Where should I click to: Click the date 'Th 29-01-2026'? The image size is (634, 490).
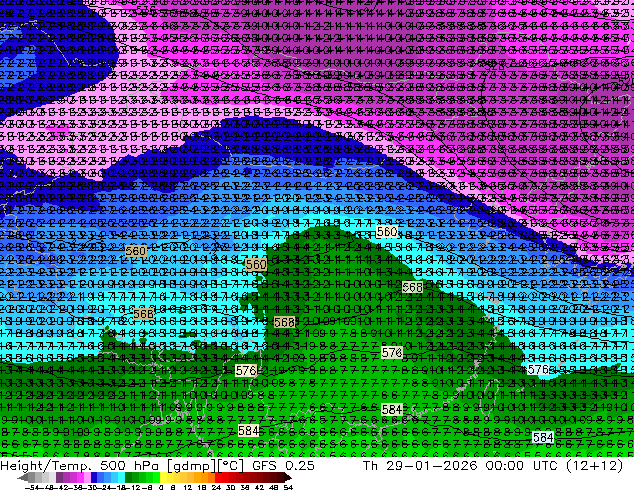point(420,466)
